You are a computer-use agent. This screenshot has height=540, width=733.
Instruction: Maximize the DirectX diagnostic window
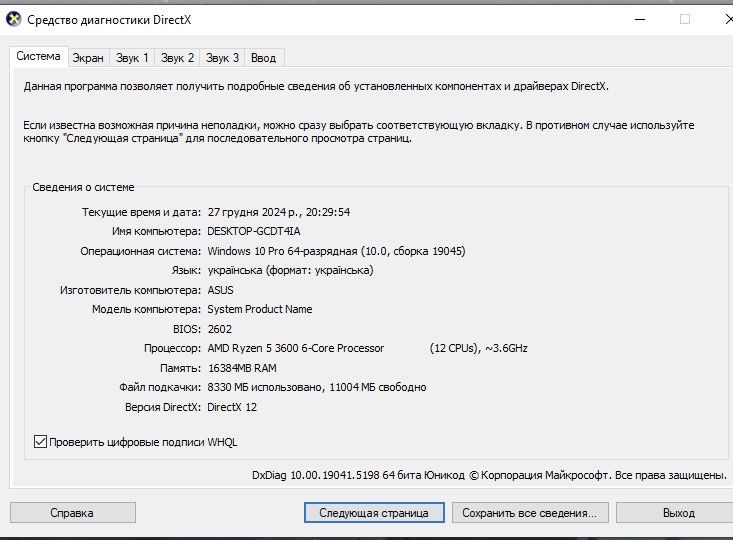click(x=685, y=19)
